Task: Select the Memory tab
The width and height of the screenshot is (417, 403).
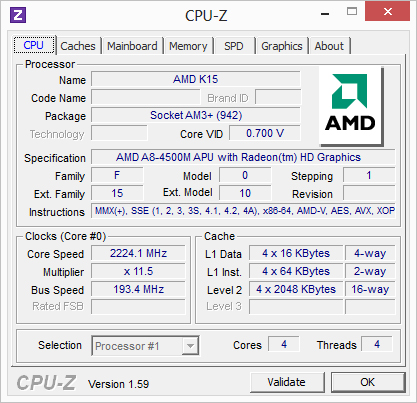Action: pos(188,46)
